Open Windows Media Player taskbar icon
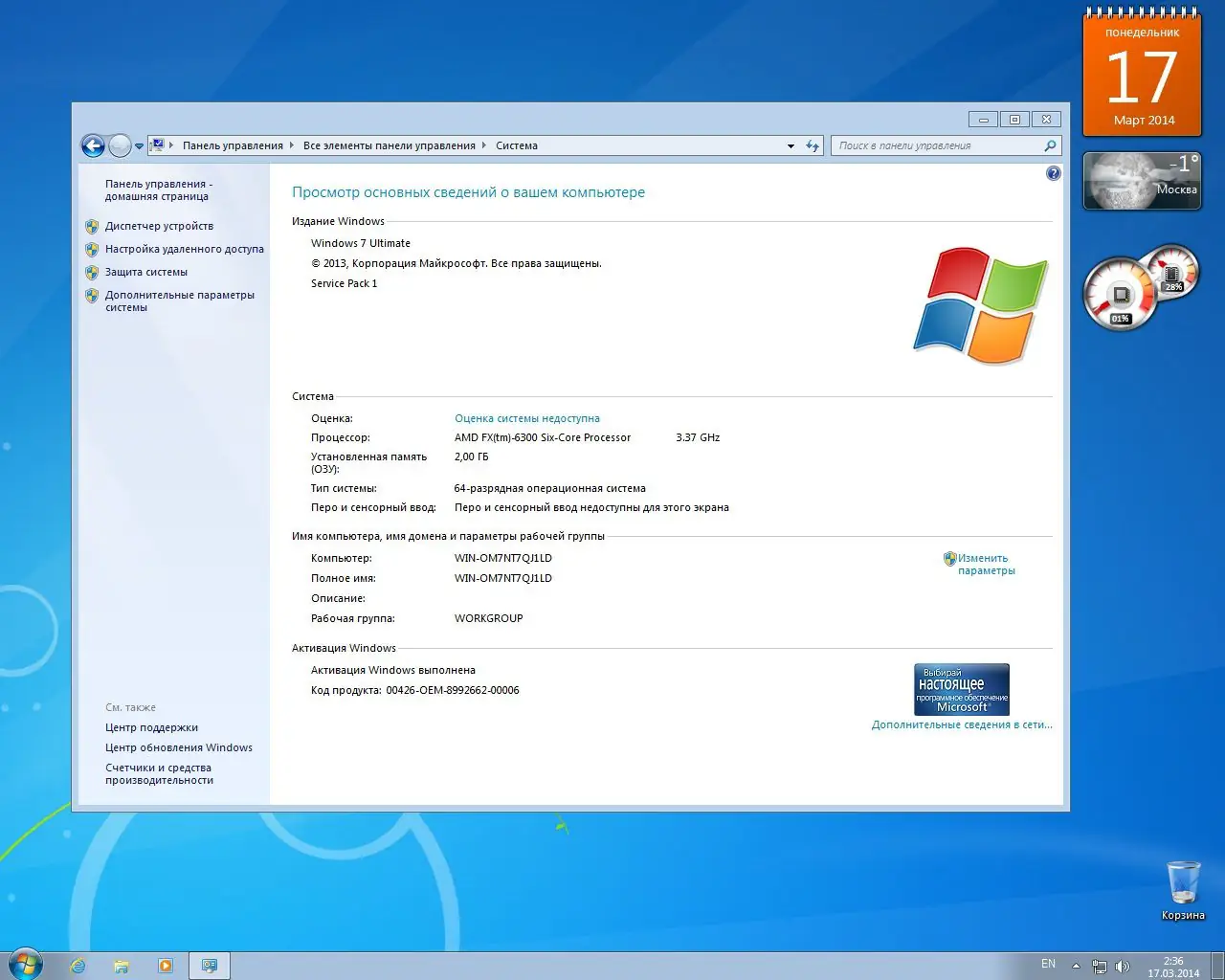 [x=166, y=966]
